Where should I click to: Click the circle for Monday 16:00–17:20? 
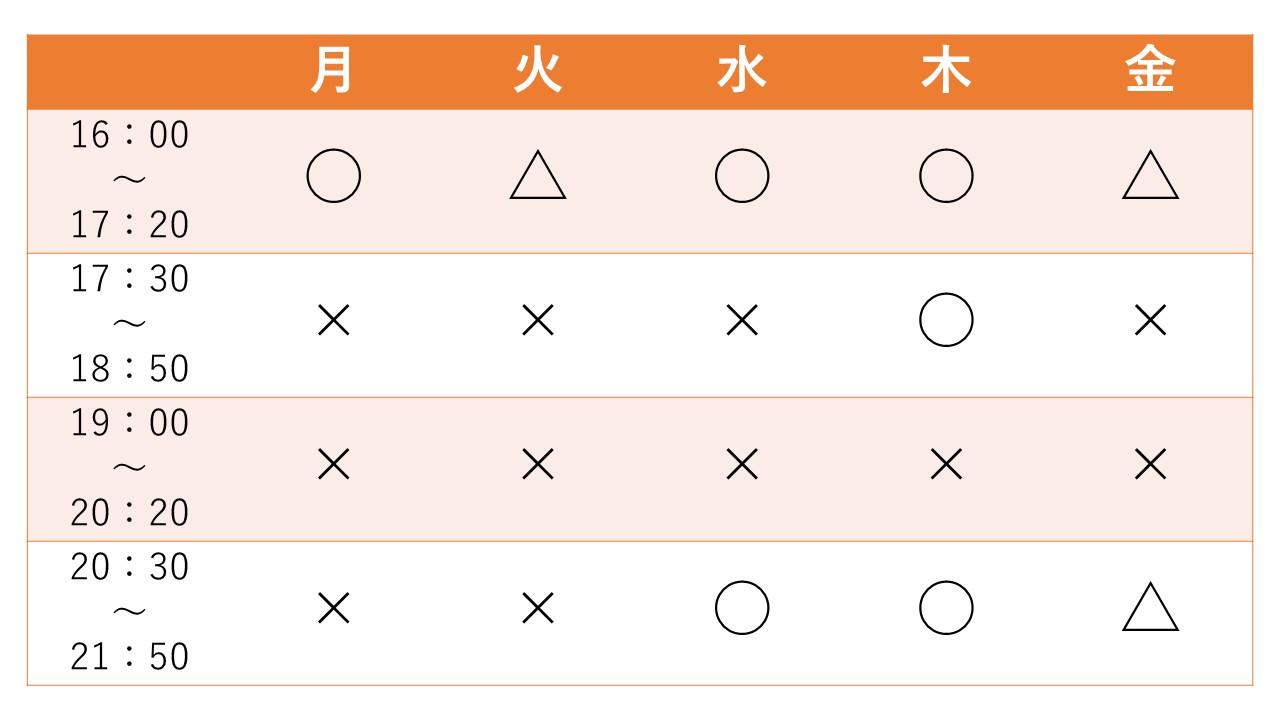tap(333, 177)
